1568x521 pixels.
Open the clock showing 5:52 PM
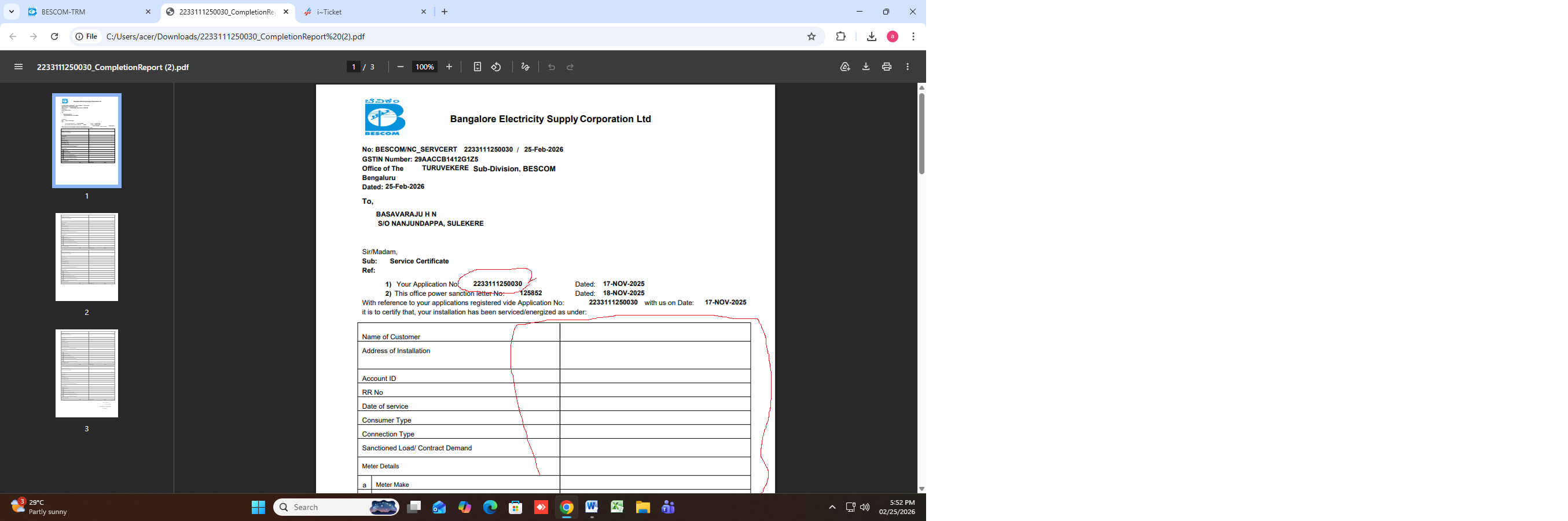point(897,507)
